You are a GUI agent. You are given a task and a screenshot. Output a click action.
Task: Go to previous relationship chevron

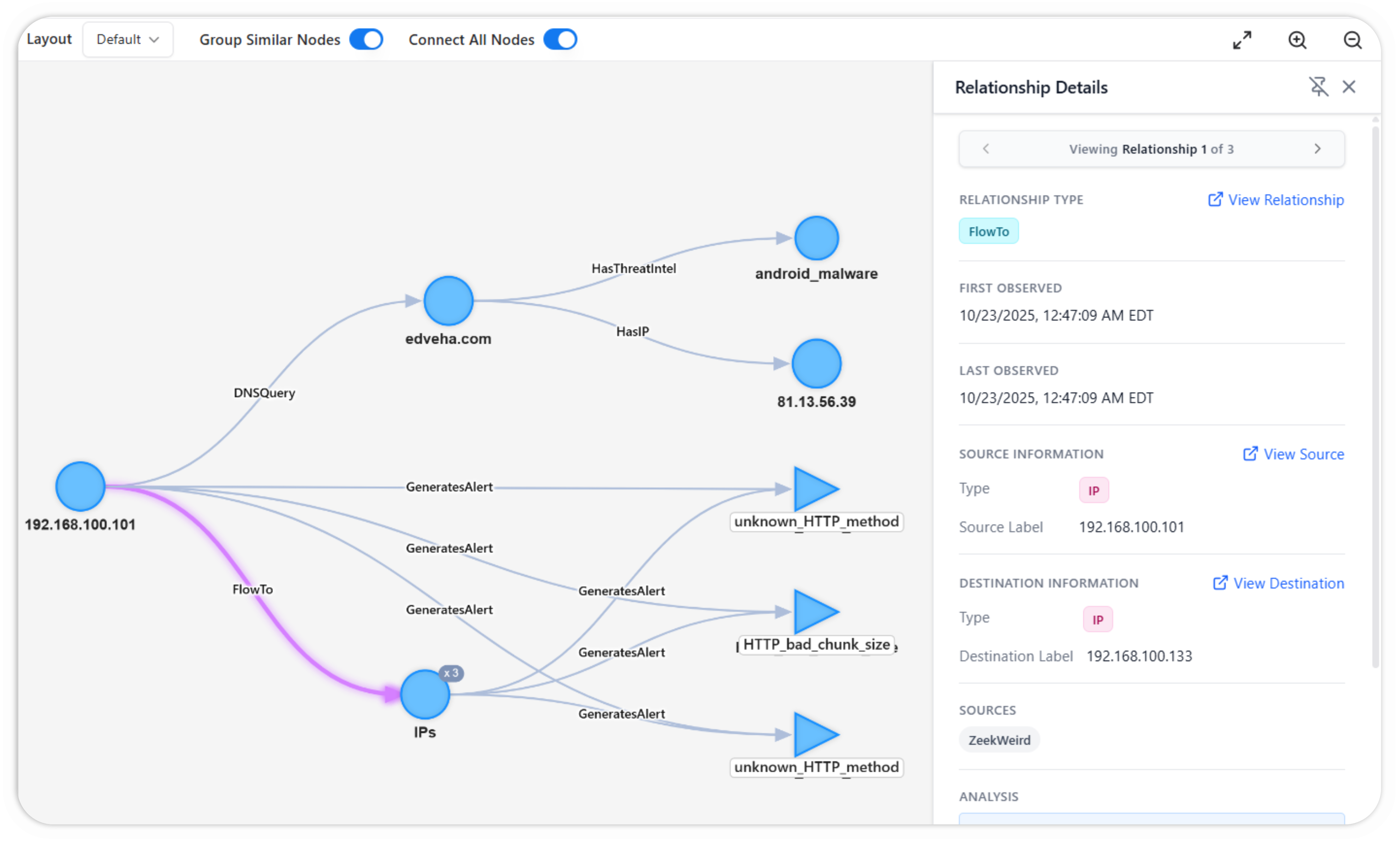[x=986, y=149]
